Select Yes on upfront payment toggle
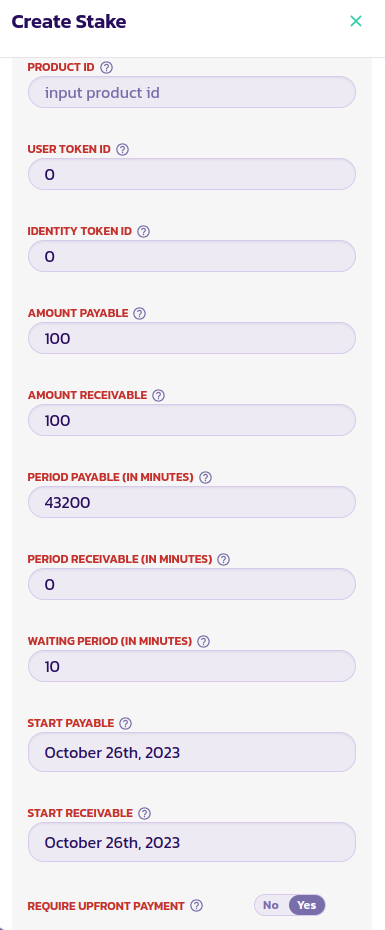Viewport: 385px width, 930px height. click(x=307, y=905)
